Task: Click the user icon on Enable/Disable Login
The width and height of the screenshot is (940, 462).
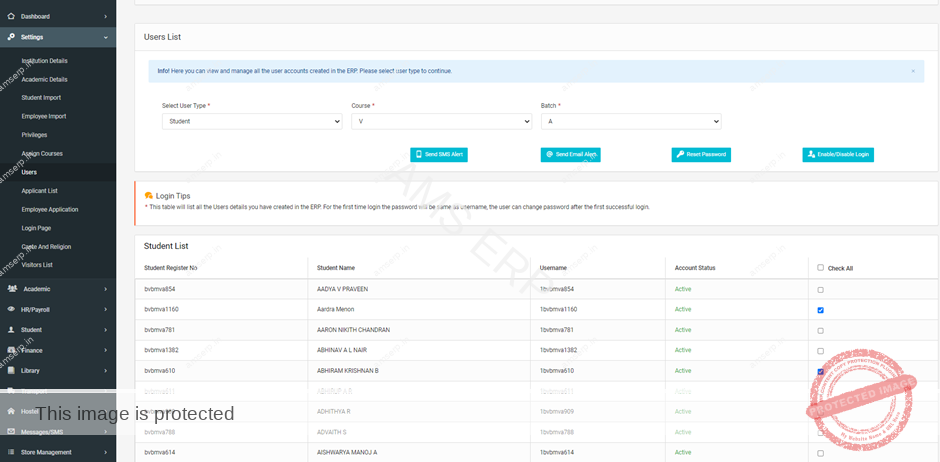Action: (x=811, y=155)
